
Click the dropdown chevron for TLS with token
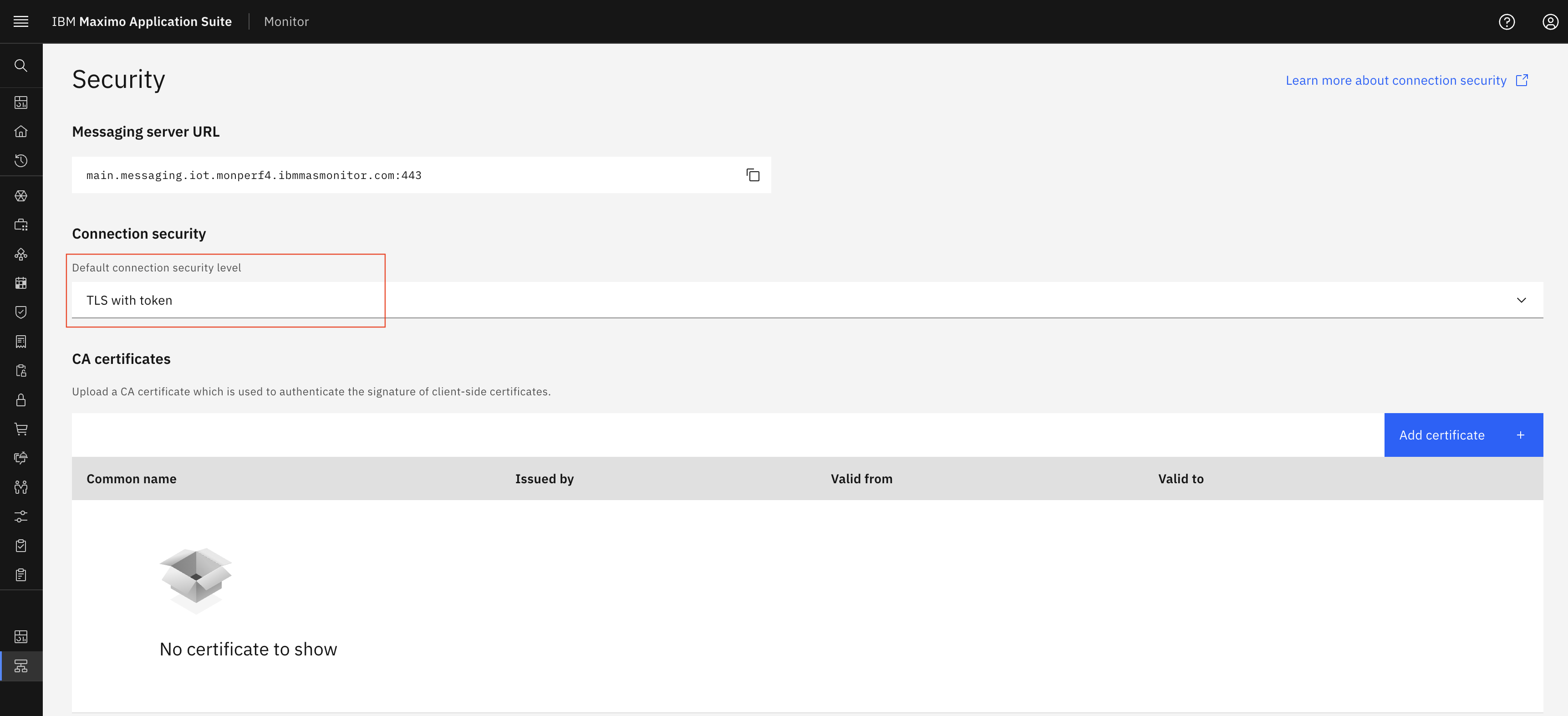click(1521, 300)
